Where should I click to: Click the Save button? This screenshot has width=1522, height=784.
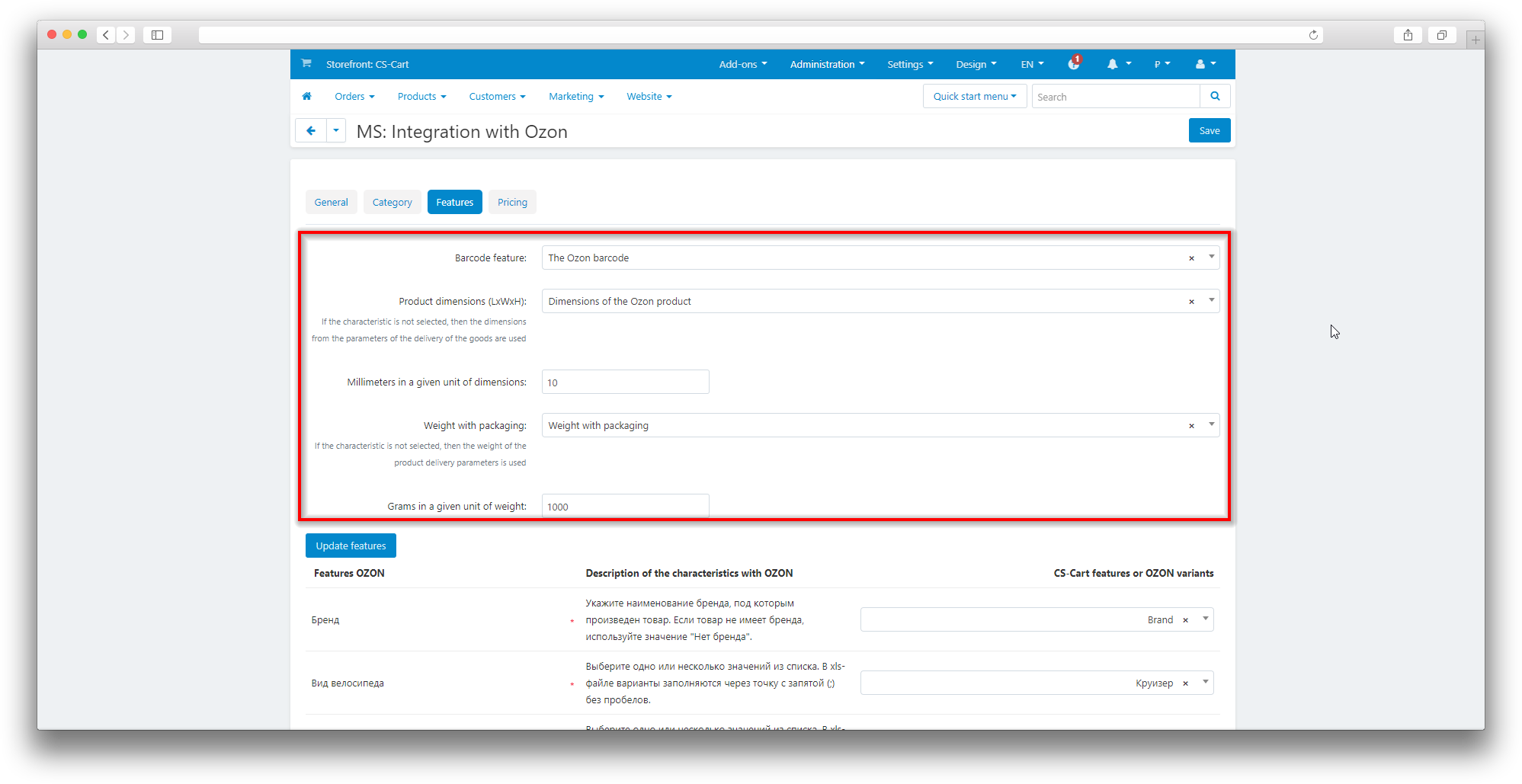pos(1209,131)
